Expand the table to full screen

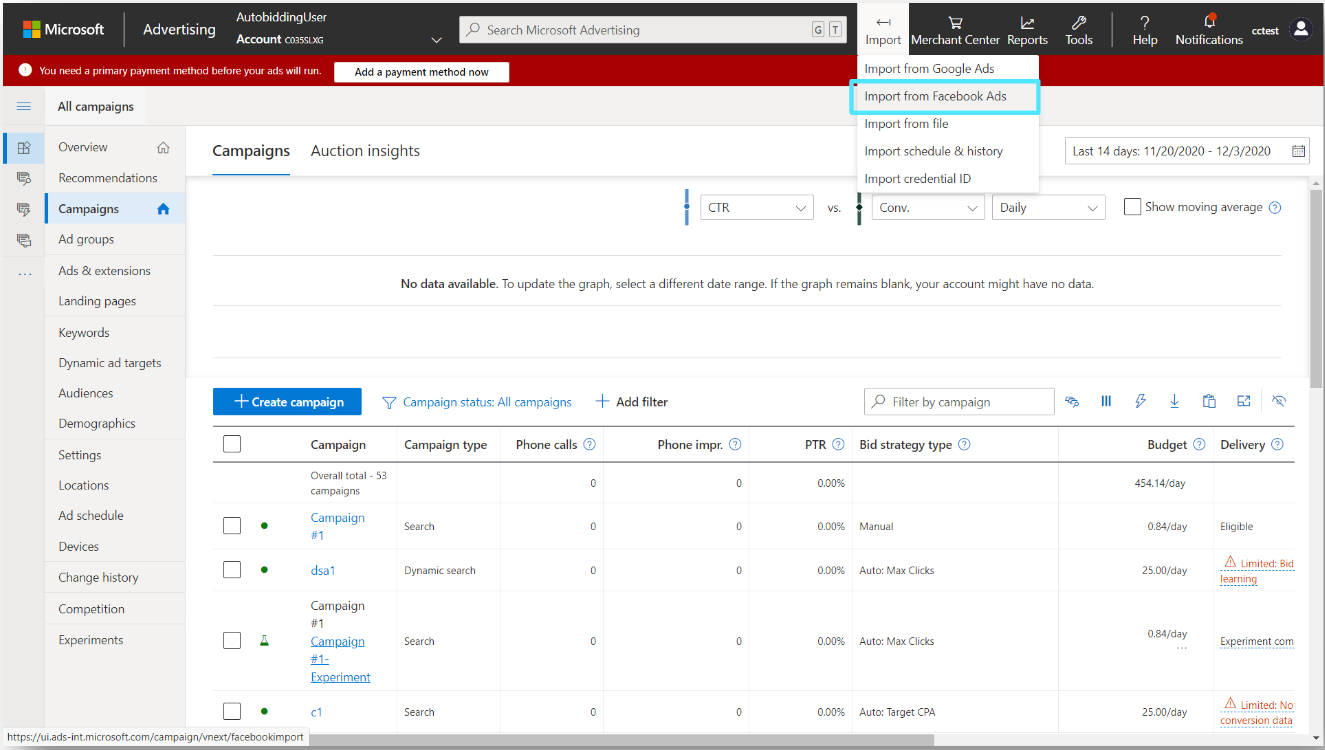coord(1243,401)
